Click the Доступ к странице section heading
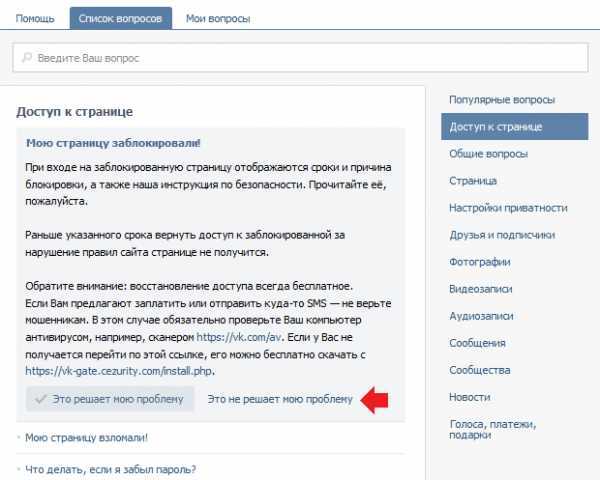This screenshot has height=480, width=600. [x=75, y=112]
